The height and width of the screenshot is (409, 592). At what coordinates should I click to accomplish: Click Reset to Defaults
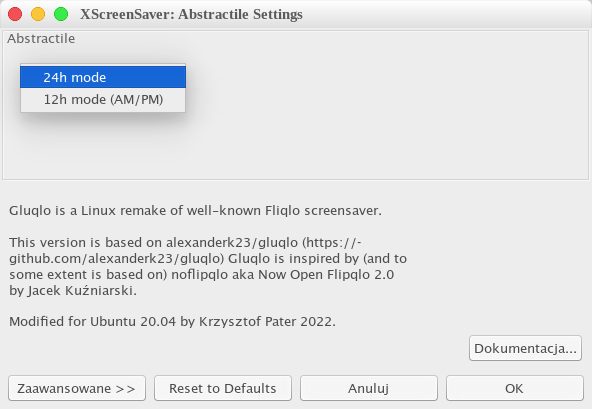223,388
